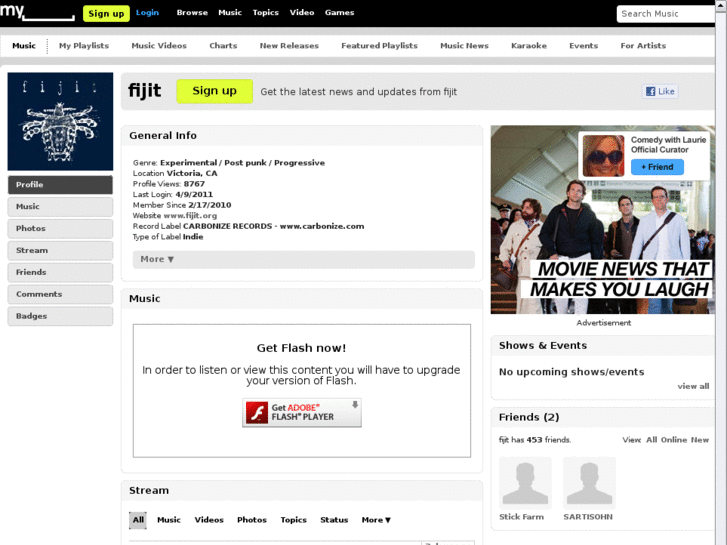Filter the stream by Status
Image resolution: width=727 pixels, height=545 pixels.
[334, 520]
